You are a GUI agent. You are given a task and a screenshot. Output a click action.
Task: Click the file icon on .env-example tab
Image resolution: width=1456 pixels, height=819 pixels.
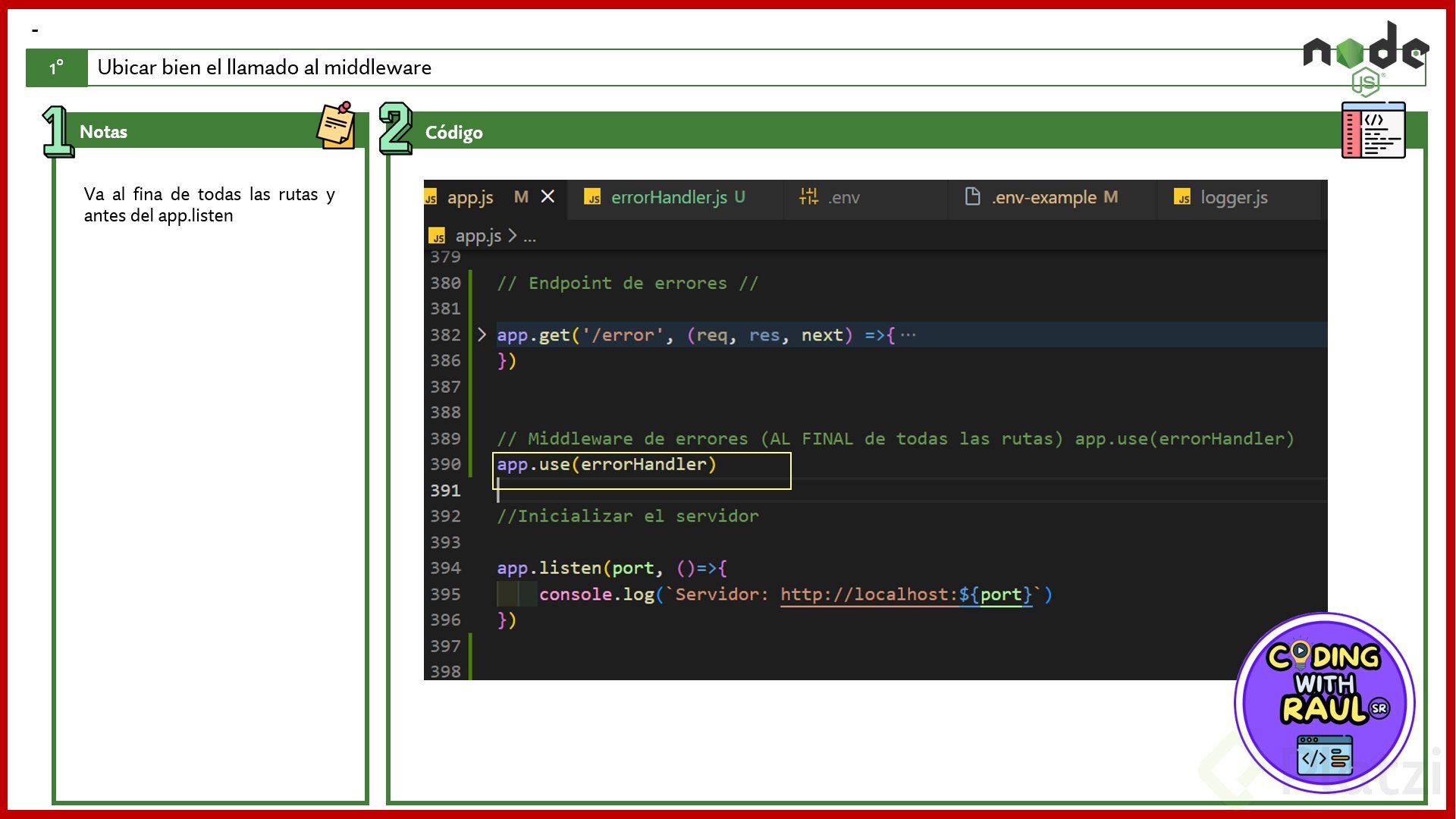[972, 197]
